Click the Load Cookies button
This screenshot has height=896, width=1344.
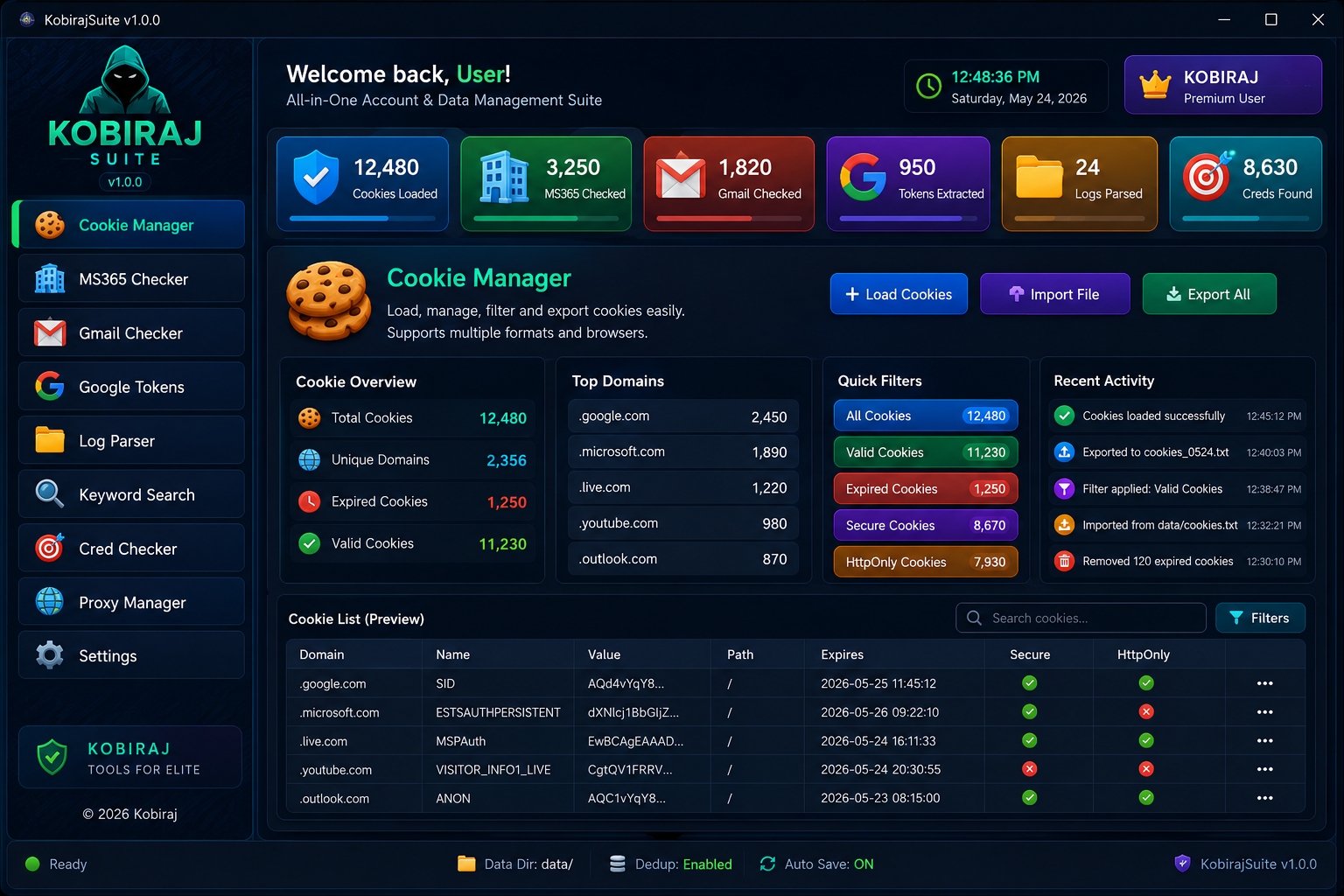click(x=899, y=294)
